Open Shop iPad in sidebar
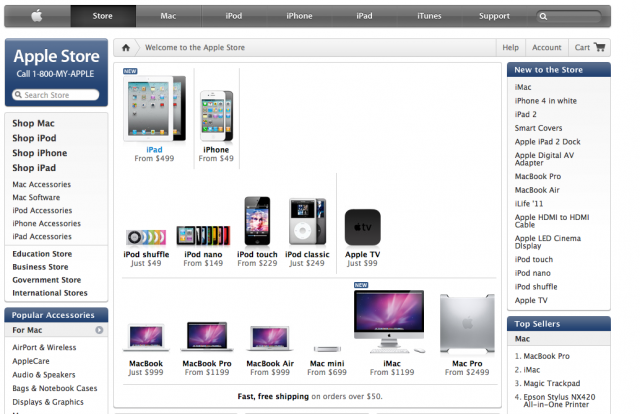 (x=34, y=168)
